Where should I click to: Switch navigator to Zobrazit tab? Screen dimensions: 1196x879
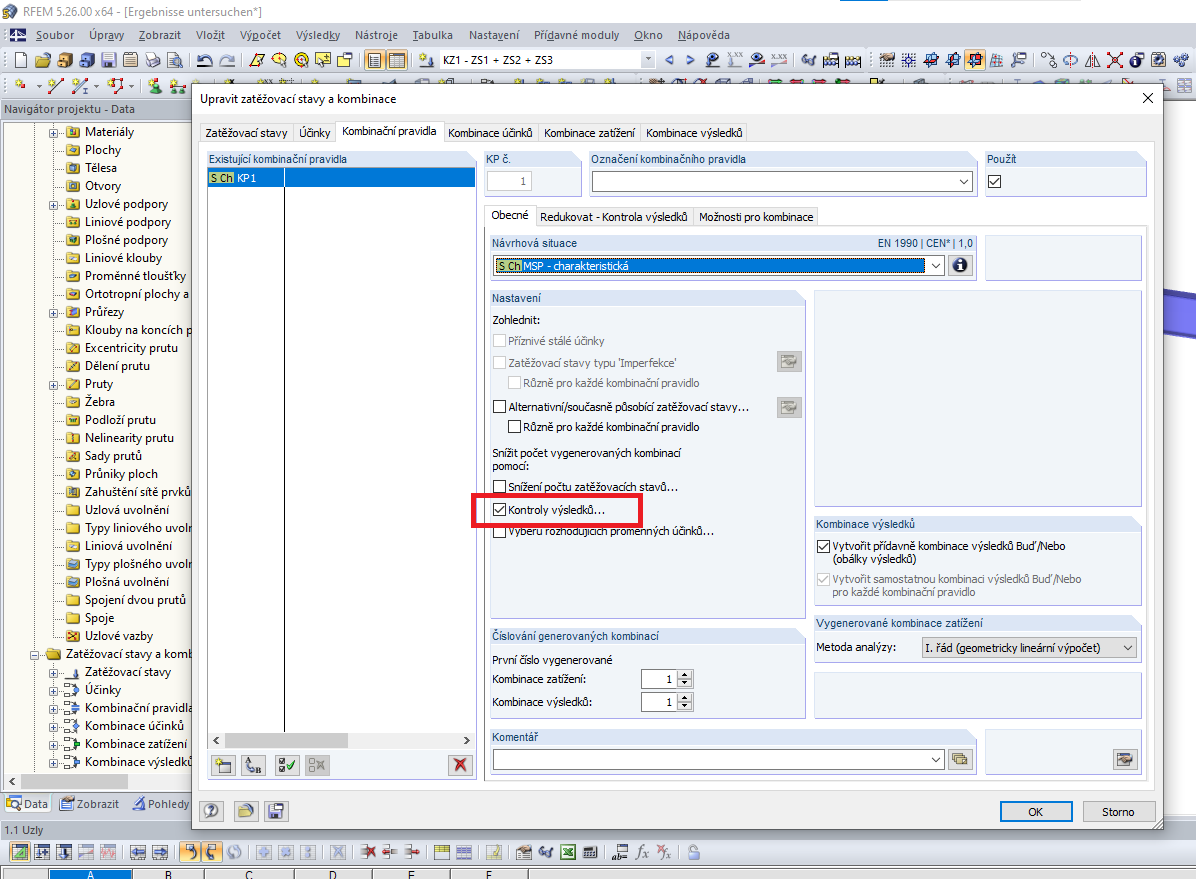tap(90, 803)
